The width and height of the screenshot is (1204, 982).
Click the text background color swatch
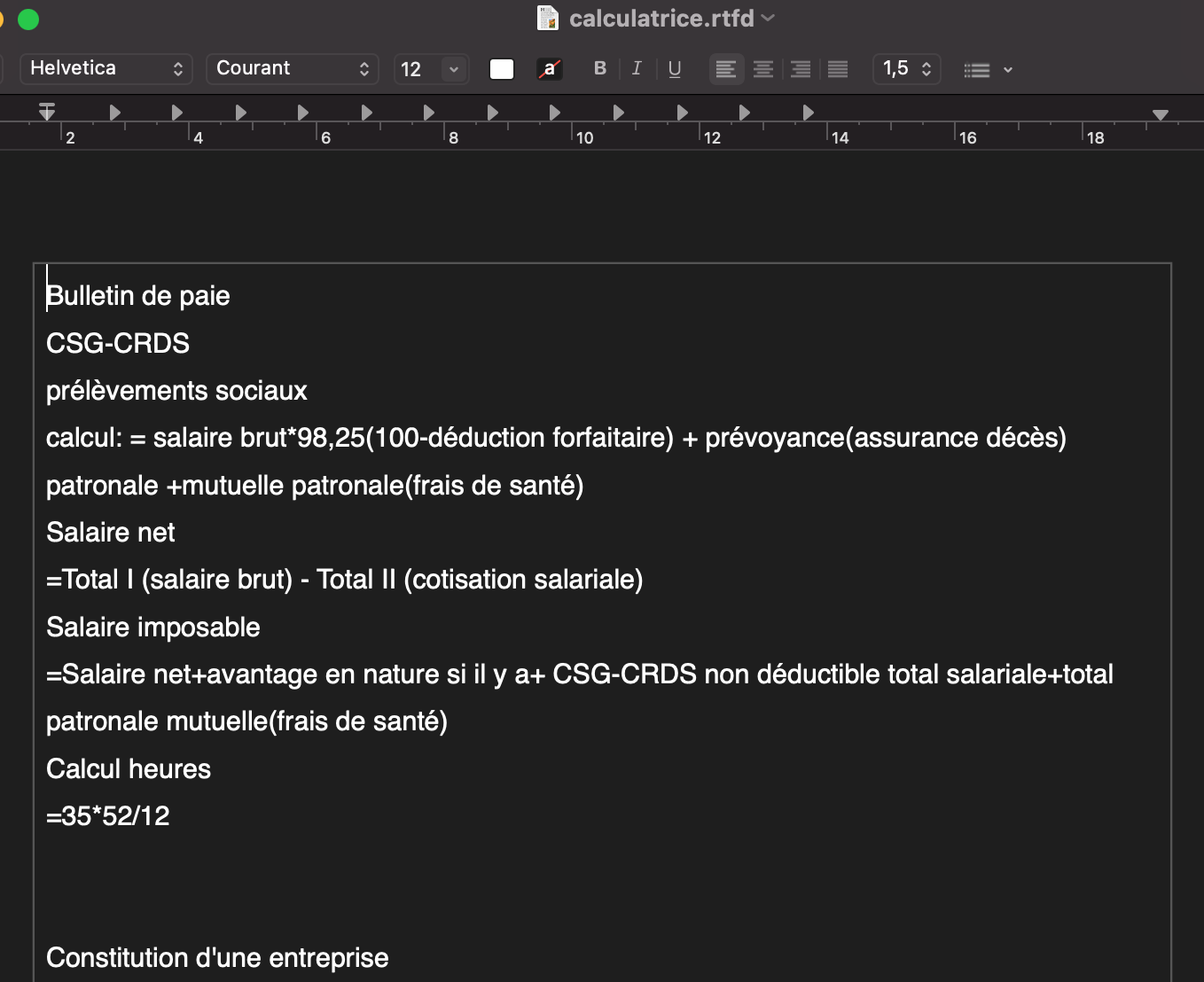pos(550,69)
